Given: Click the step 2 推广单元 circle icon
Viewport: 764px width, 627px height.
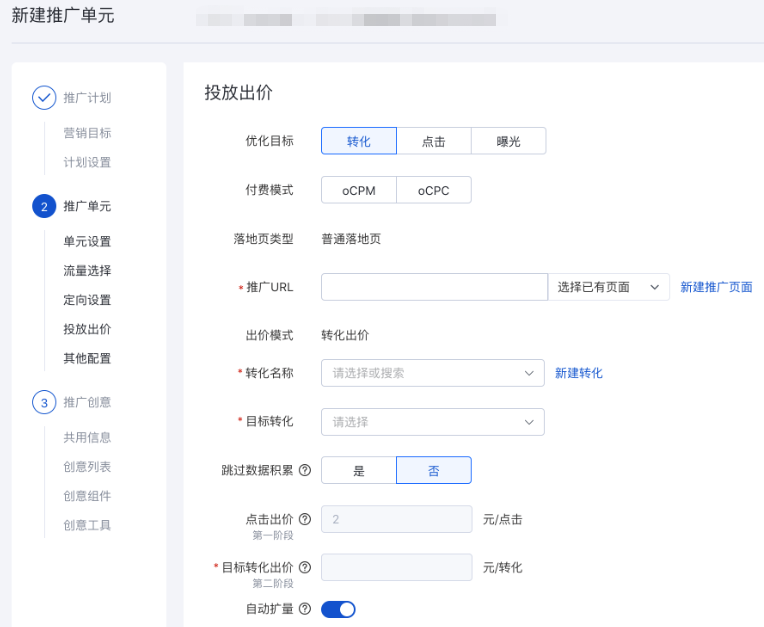Looking at the screenshot, I should coord(44,206).
